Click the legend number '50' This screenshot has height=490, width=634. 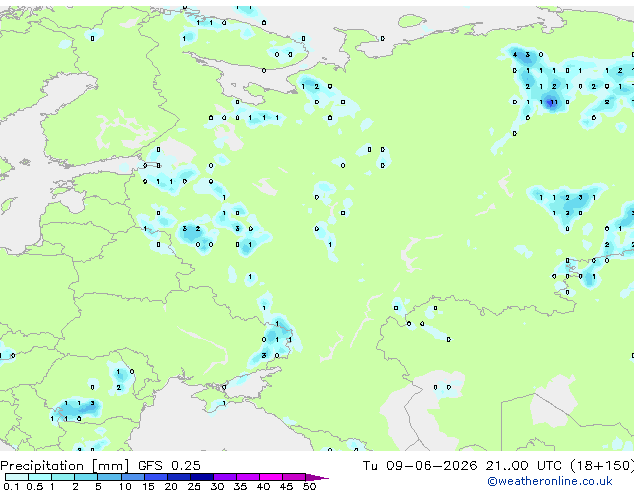coord(309,486)
